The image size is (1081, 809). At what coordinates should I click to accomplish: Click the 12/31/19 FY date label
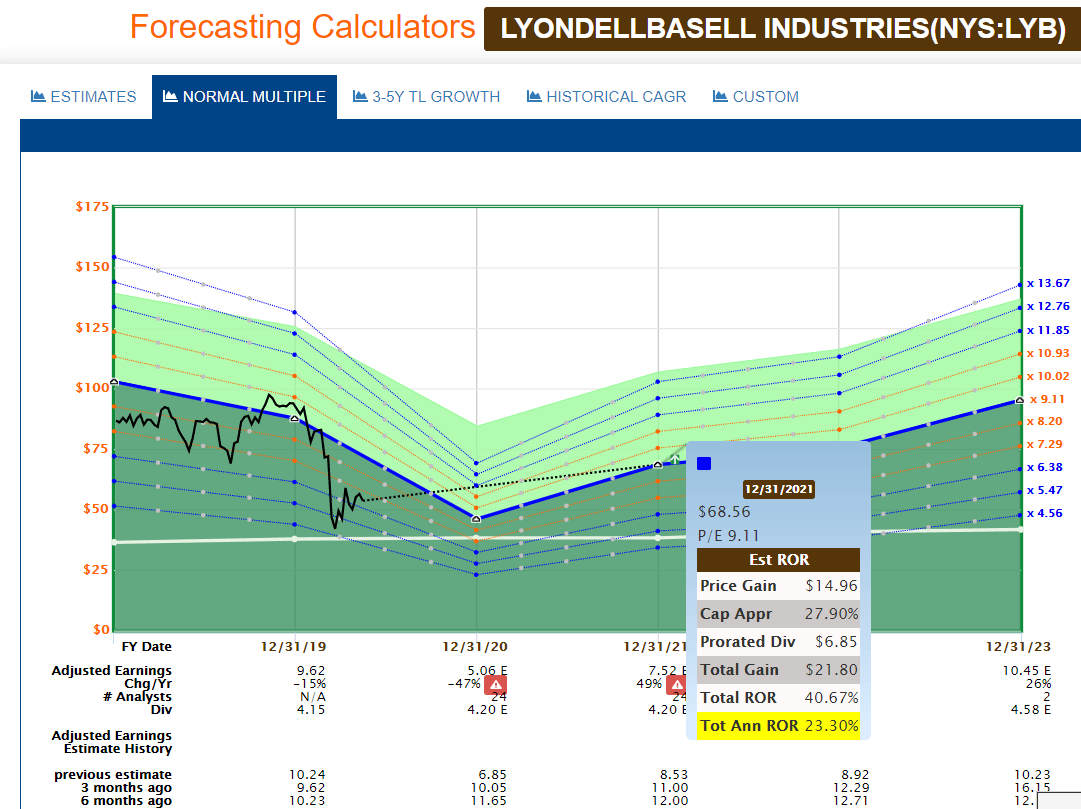coord(293,647)
